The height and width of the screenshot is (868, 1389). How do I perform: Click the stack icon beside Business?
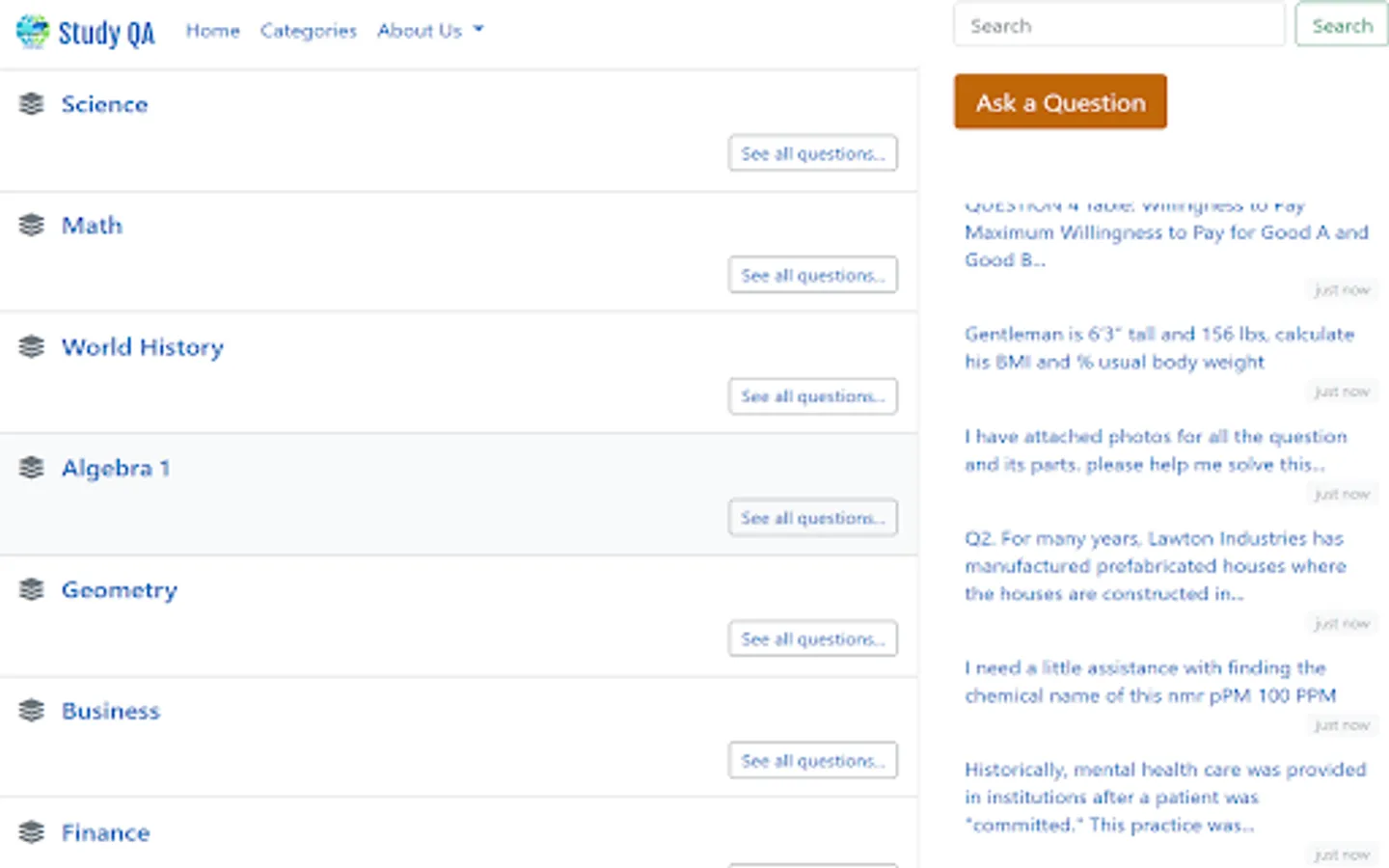(x=32, y=711)
